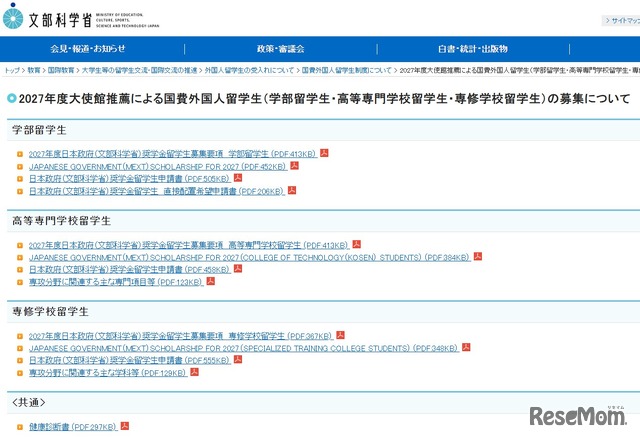
Task: Click PDF icon beside 専修学校留学生 募集要項
Action: point(340,335)
